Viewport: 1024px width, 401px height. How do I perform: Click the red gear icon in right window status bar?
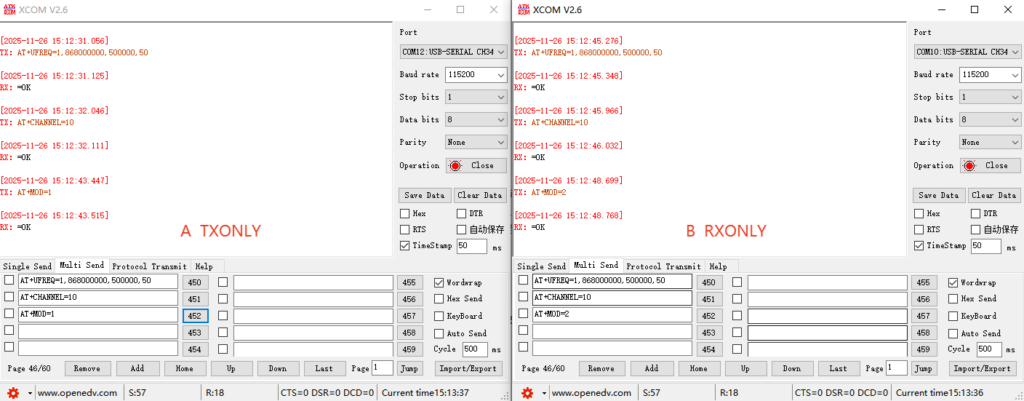524,392
